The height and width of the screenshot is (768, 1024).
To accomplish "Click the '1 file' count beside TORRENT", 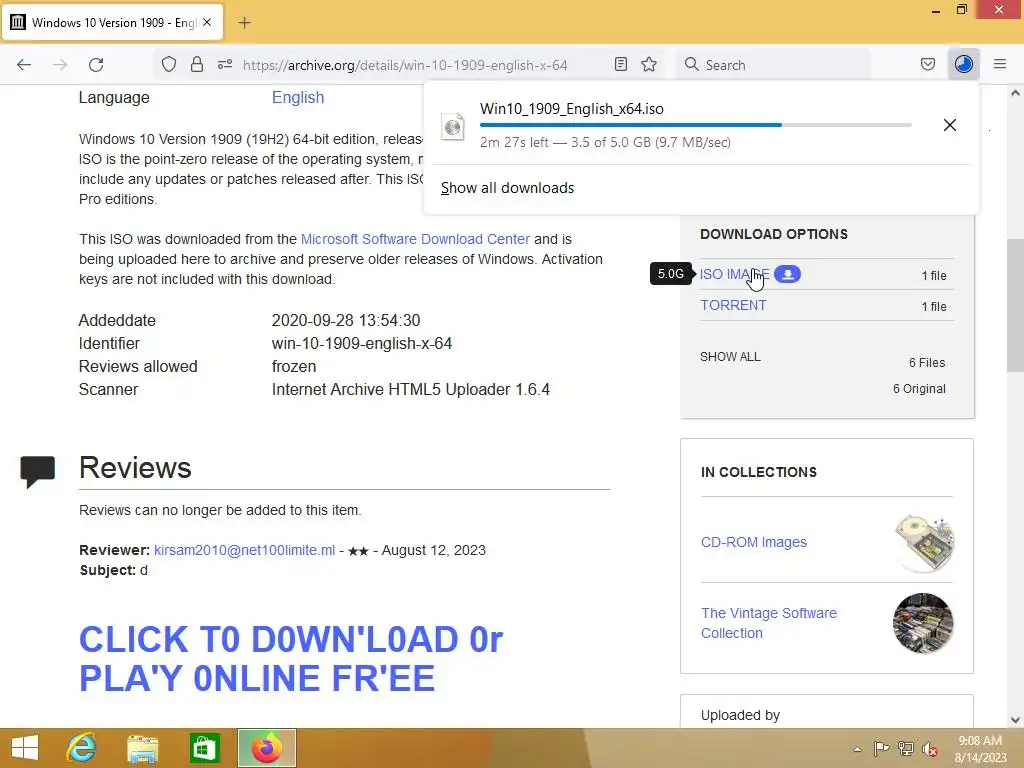I will 934,307.
